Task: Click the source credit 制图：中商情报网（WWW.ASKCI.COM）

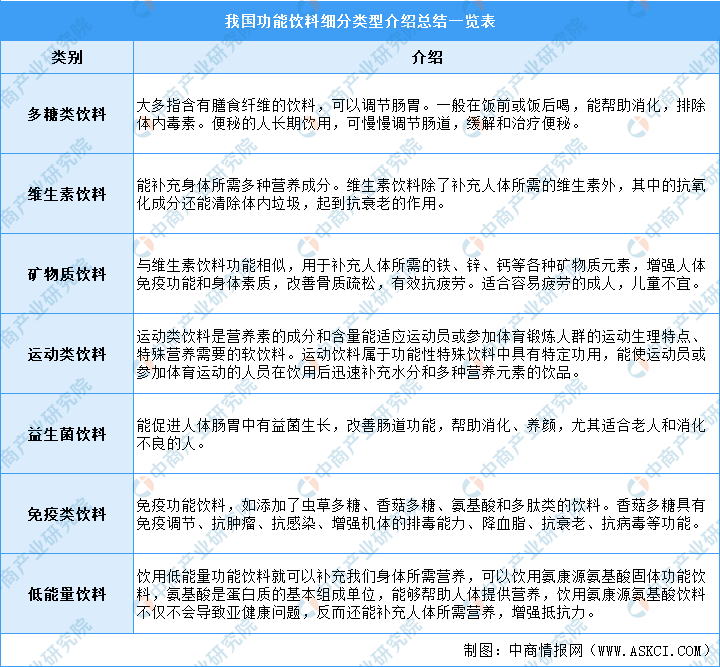Action: point(587,650)
